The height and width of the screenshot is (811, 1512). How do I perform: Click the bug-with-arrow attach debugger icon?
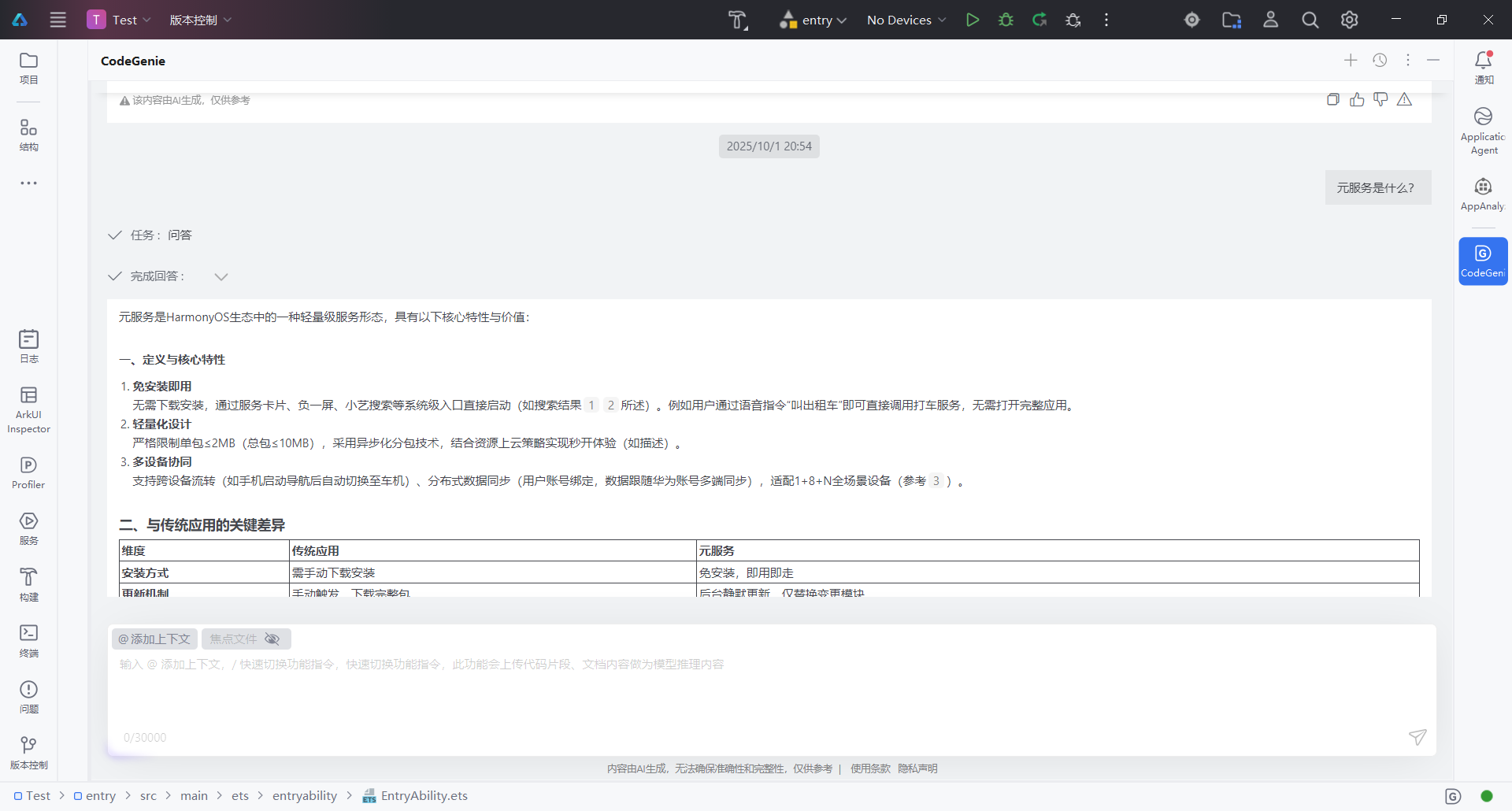[x=1073, y=20]
